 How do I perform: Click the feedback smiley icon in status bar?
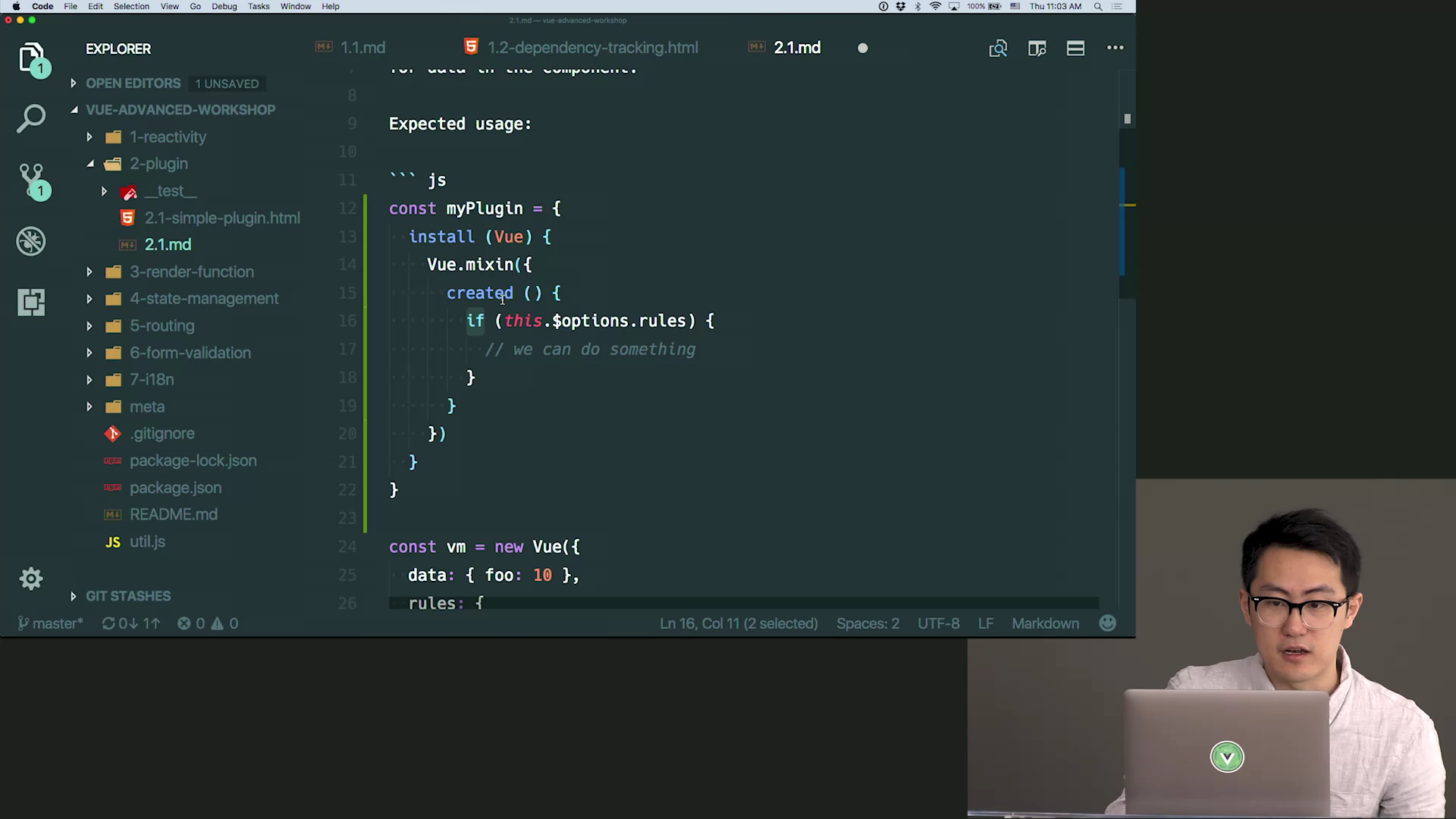click(1108, 623)
